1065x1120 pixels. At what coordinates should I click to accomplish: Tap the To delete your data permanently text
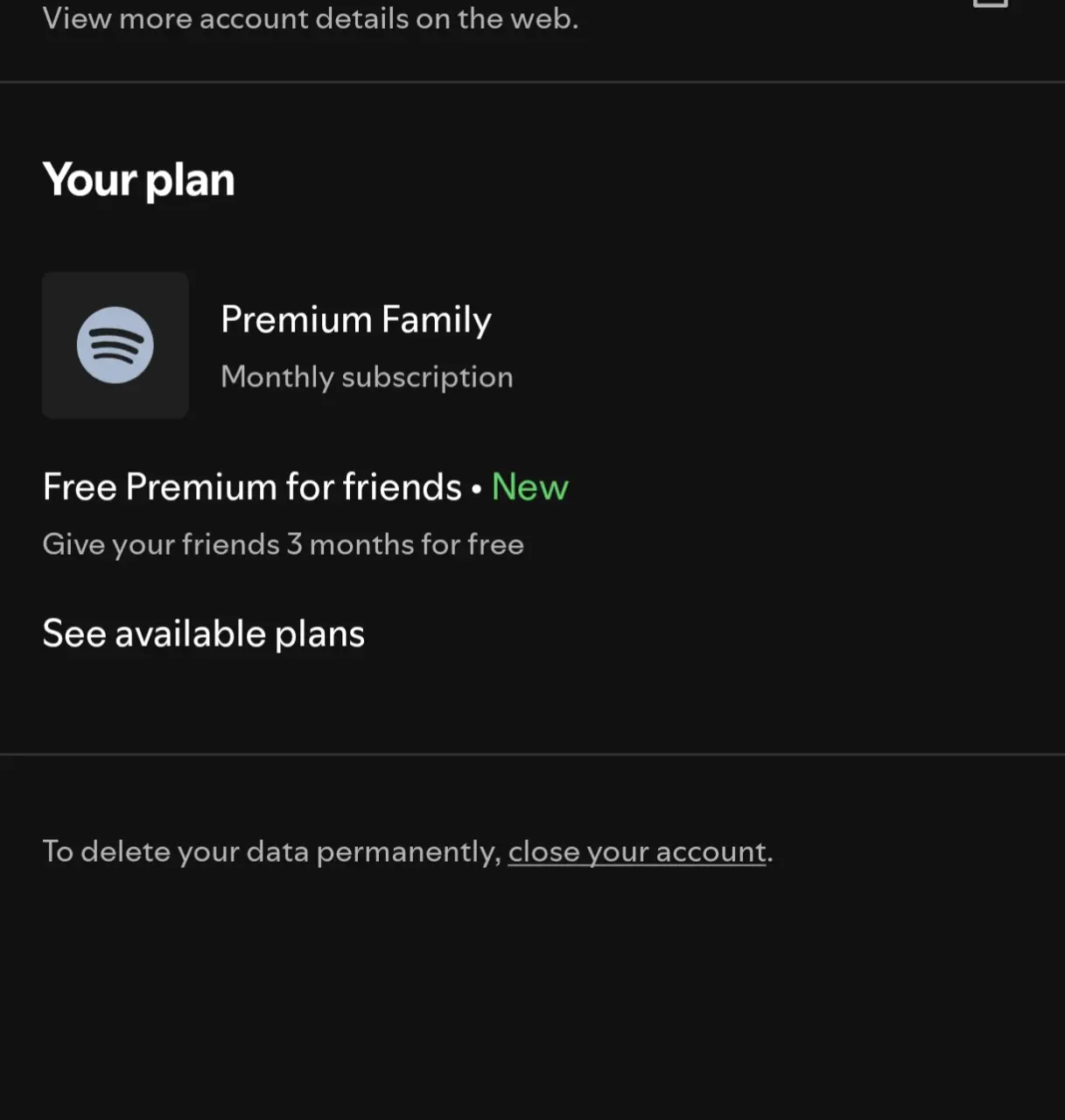pyautogui.click(x=271, y=851)
